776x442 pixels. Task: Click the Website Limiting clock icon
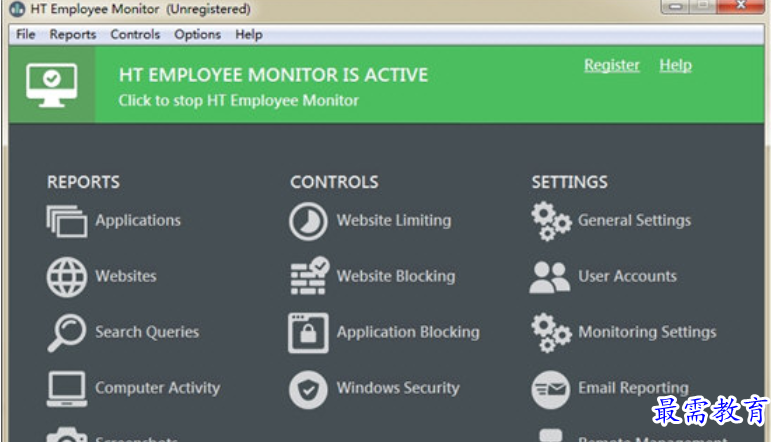(308, 221)
